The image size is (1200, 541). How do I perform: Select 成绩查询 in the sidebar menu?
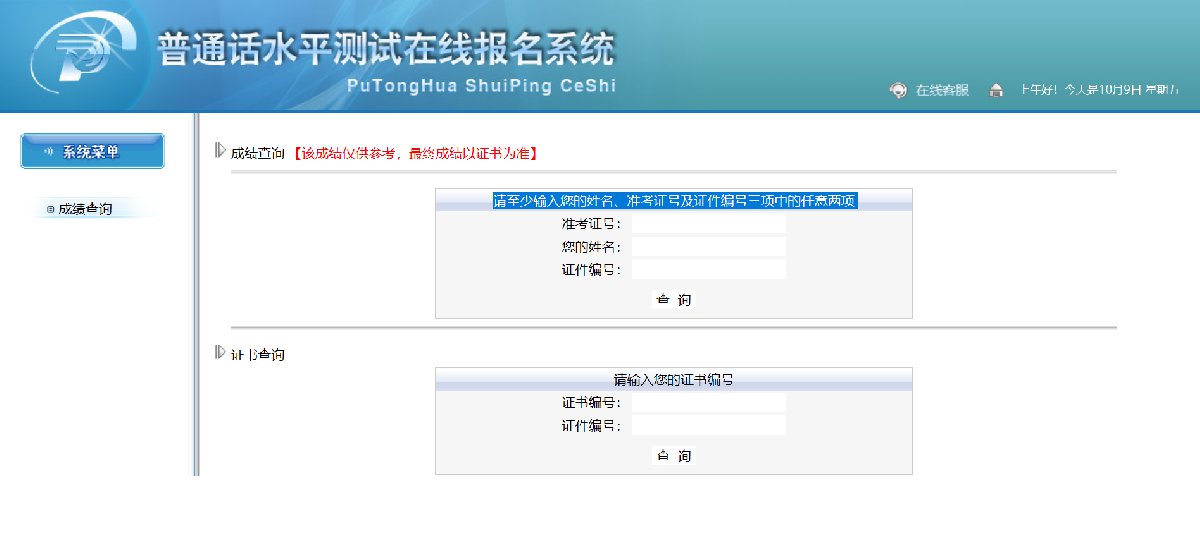(x=85, y=209)
